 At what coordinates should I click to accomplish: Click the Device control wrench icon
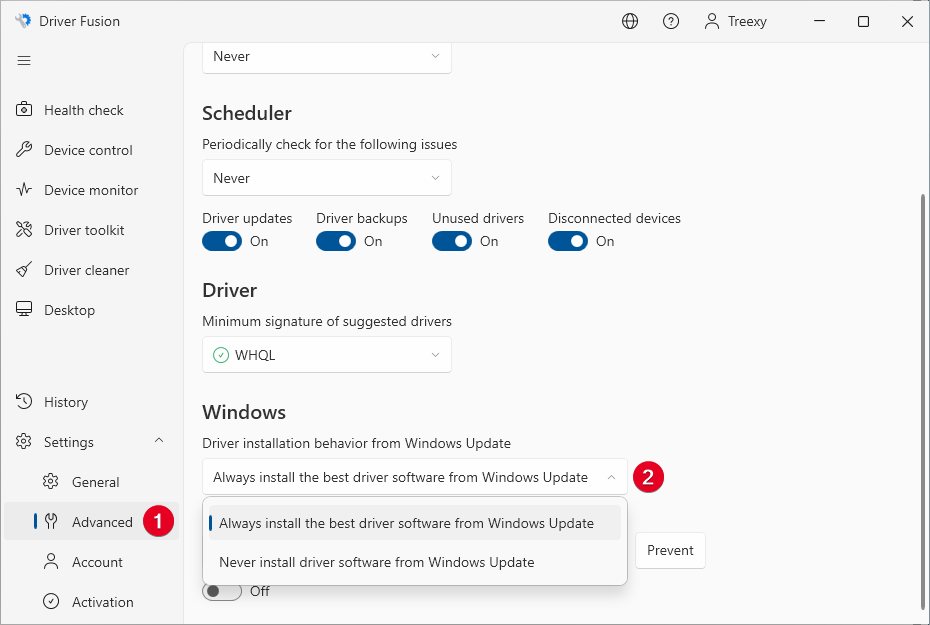[24, 149]
